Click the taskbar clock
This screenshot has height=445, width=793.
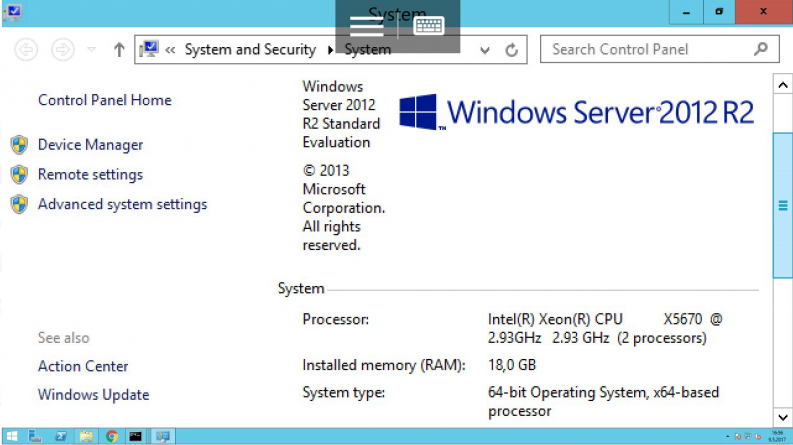pos(778,436)
